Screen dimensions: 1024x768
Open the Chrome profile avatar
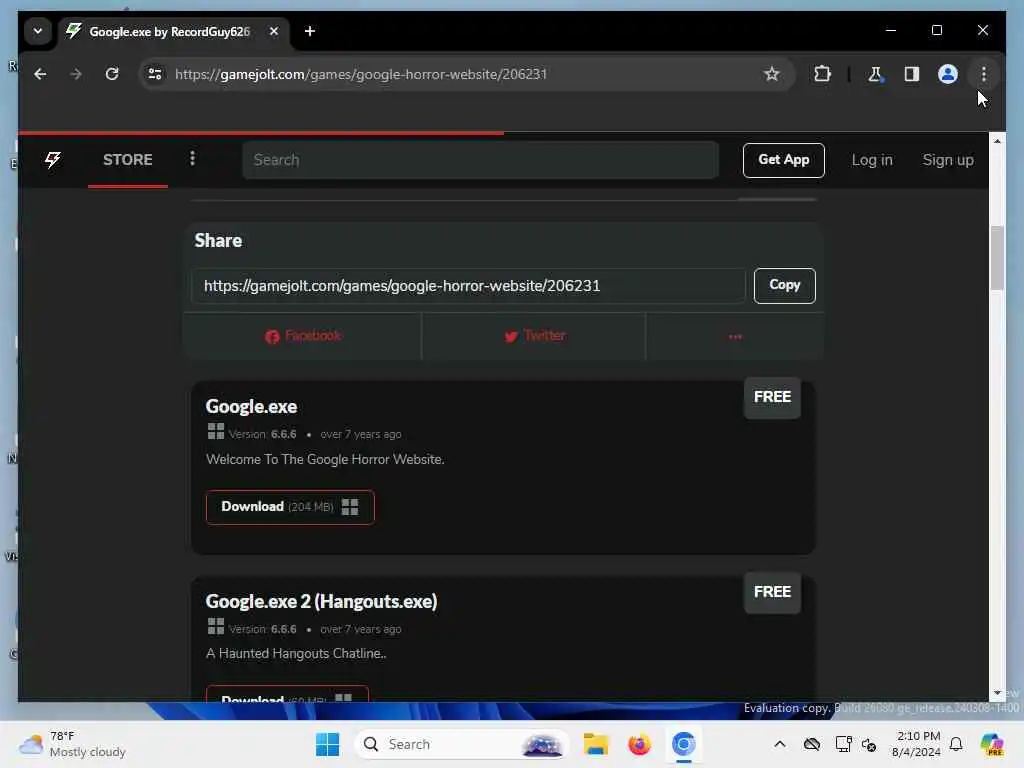[948, 74]
